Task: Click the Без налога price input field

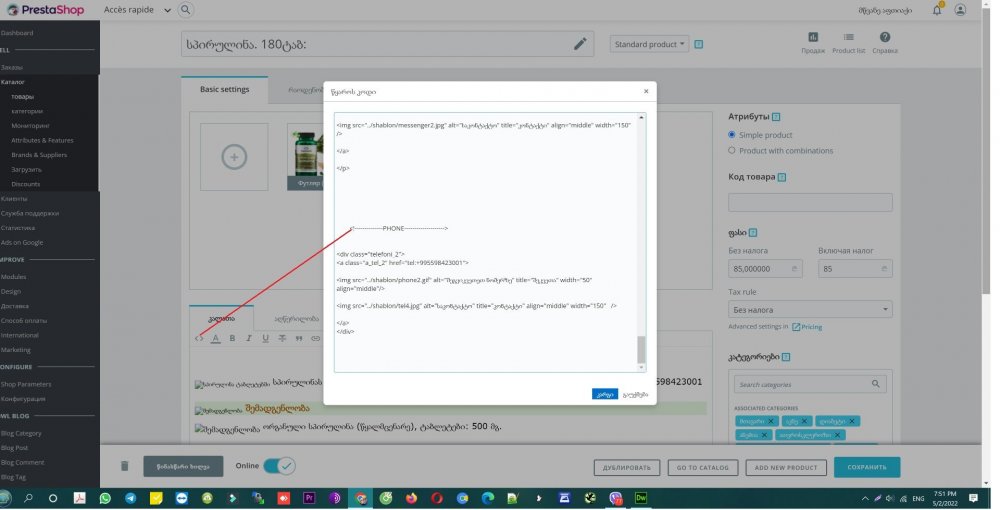Action: tap(765, 269)
